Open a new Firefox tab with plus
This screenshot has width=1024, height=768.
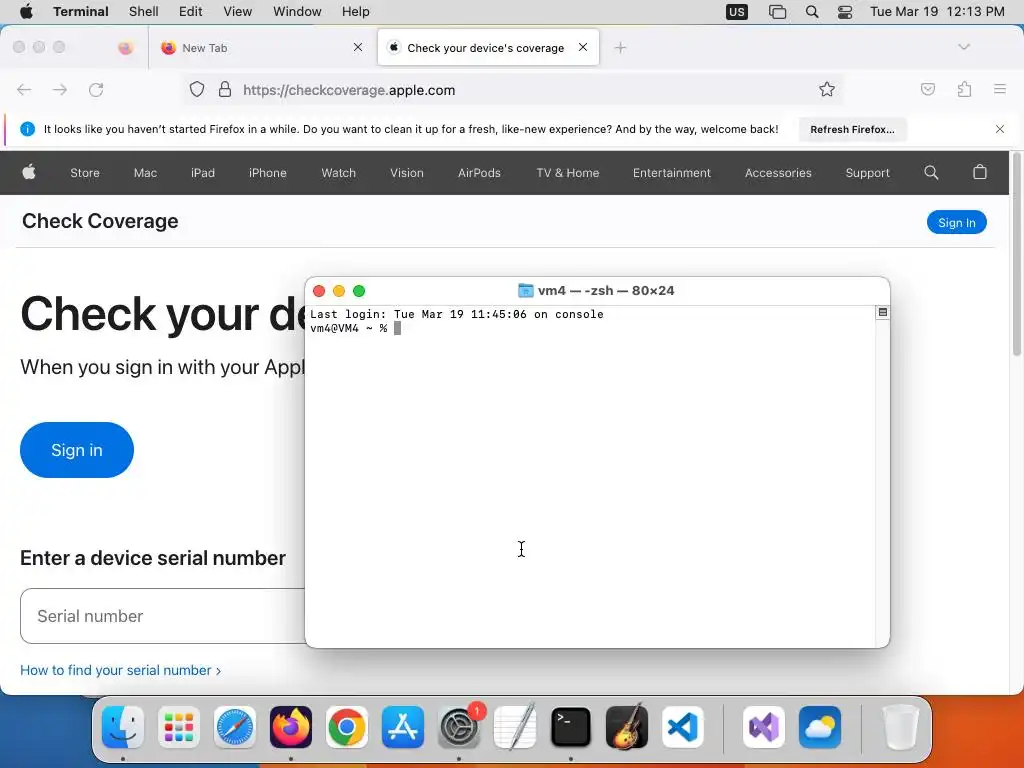[620, 48]
